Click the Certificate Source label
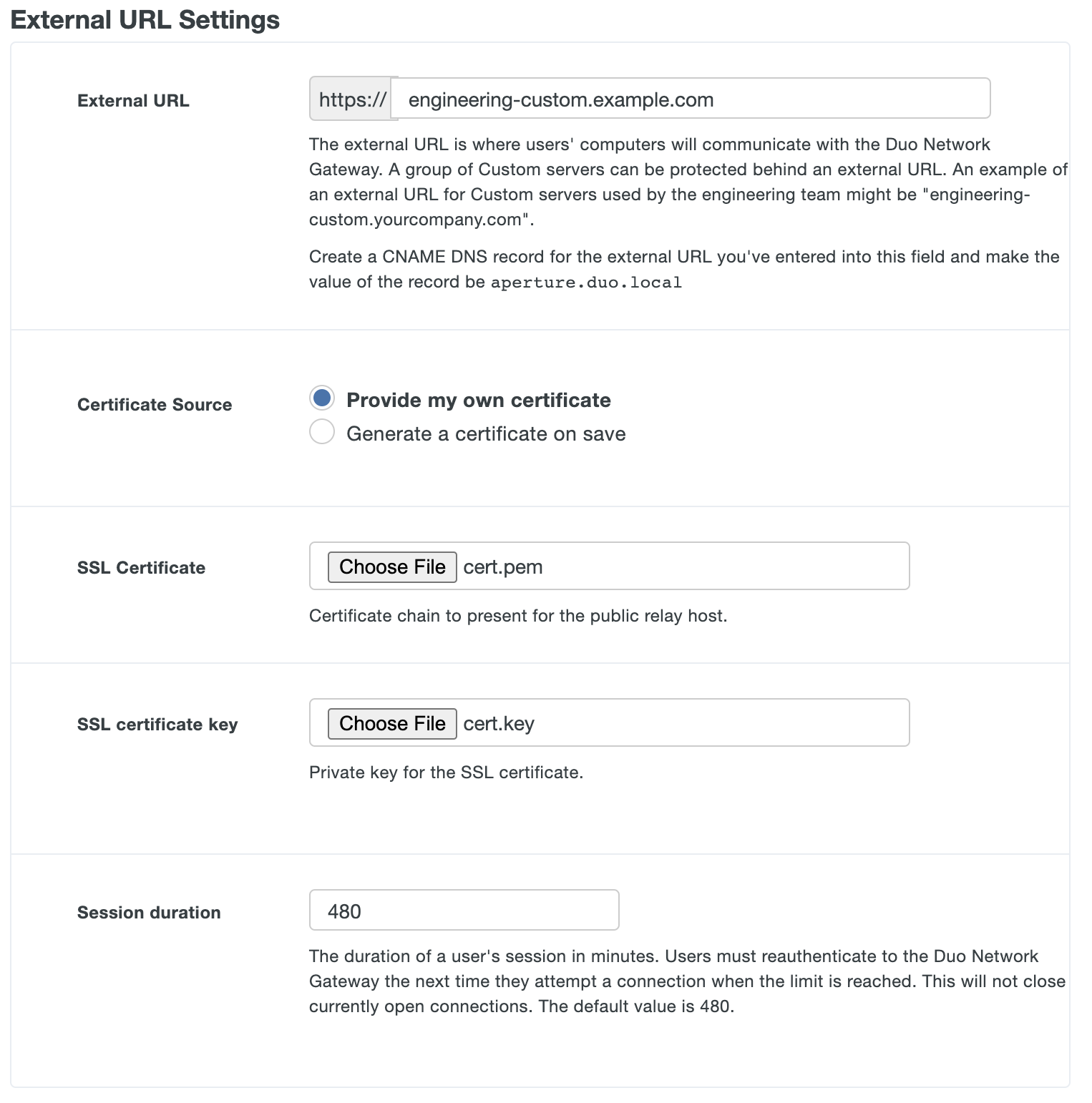The width and height of the screenshot is (1092, 1103). (x=154, y=404)
